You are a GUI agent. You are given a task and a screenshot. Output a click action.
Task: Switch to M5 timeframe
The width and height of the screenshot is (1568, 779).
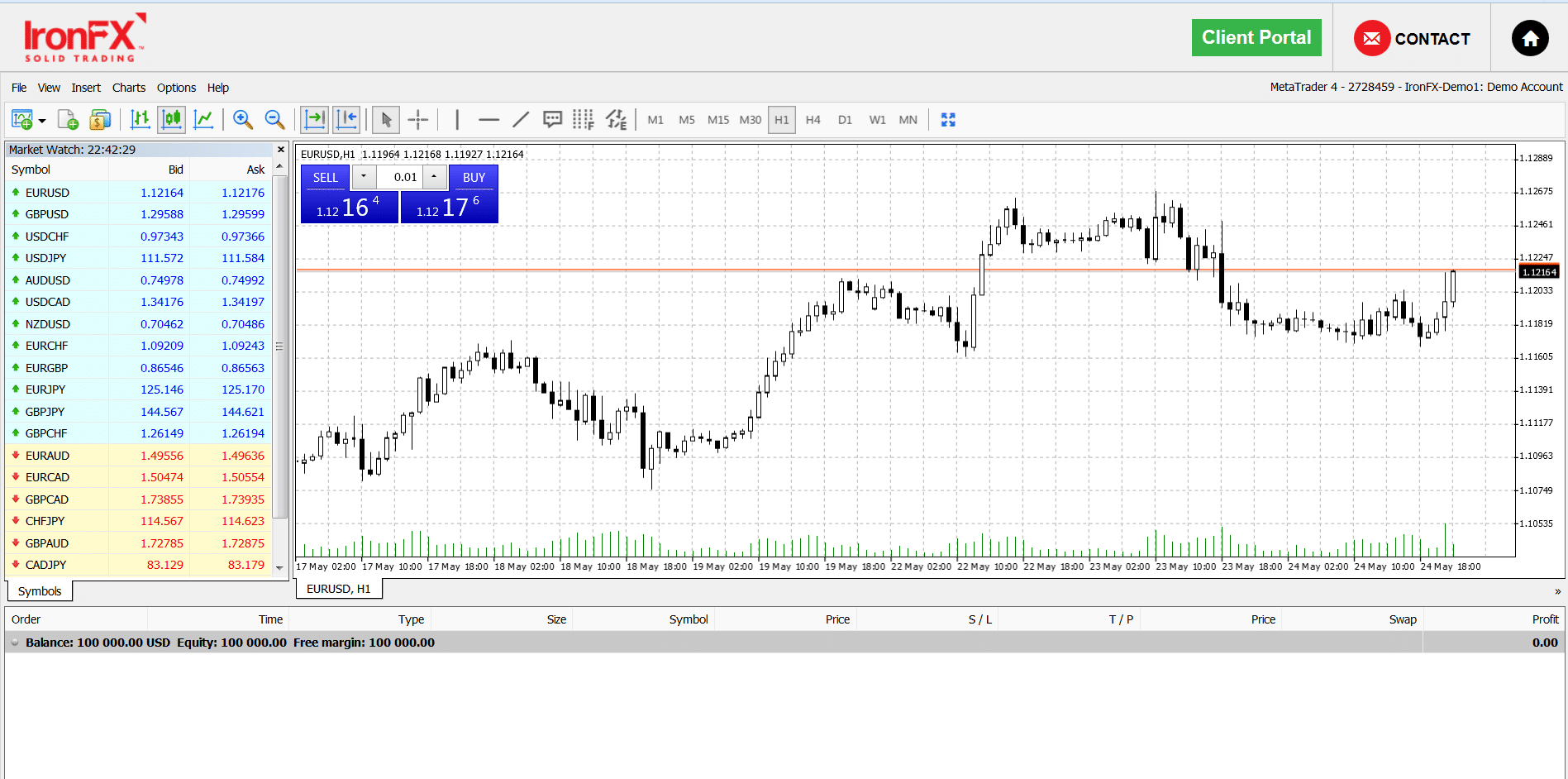click(x=687, y=120)
